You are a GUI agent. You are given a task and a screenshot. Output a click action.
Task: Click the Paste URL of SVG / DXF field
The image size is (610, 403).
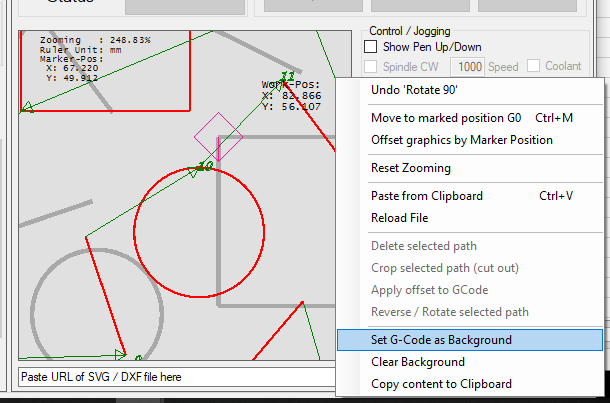(170, 377)
